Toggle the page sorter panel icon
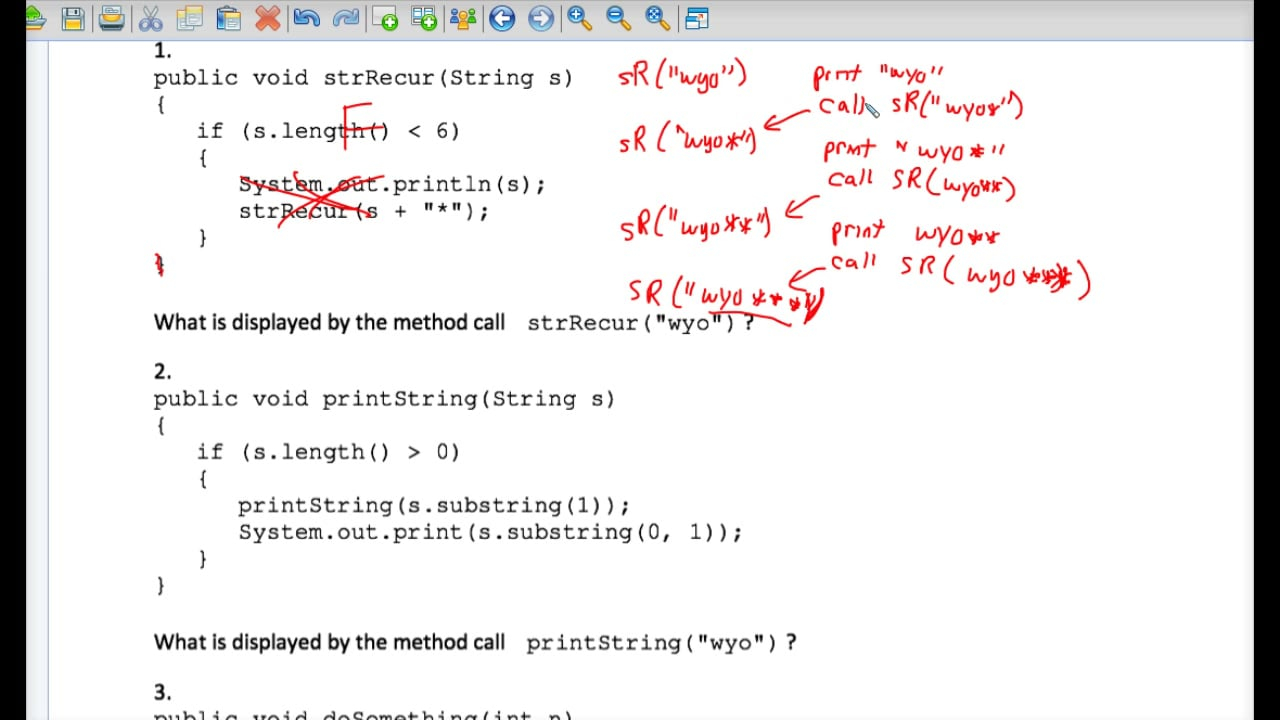1280x720 pixels. tap(696, 18)
